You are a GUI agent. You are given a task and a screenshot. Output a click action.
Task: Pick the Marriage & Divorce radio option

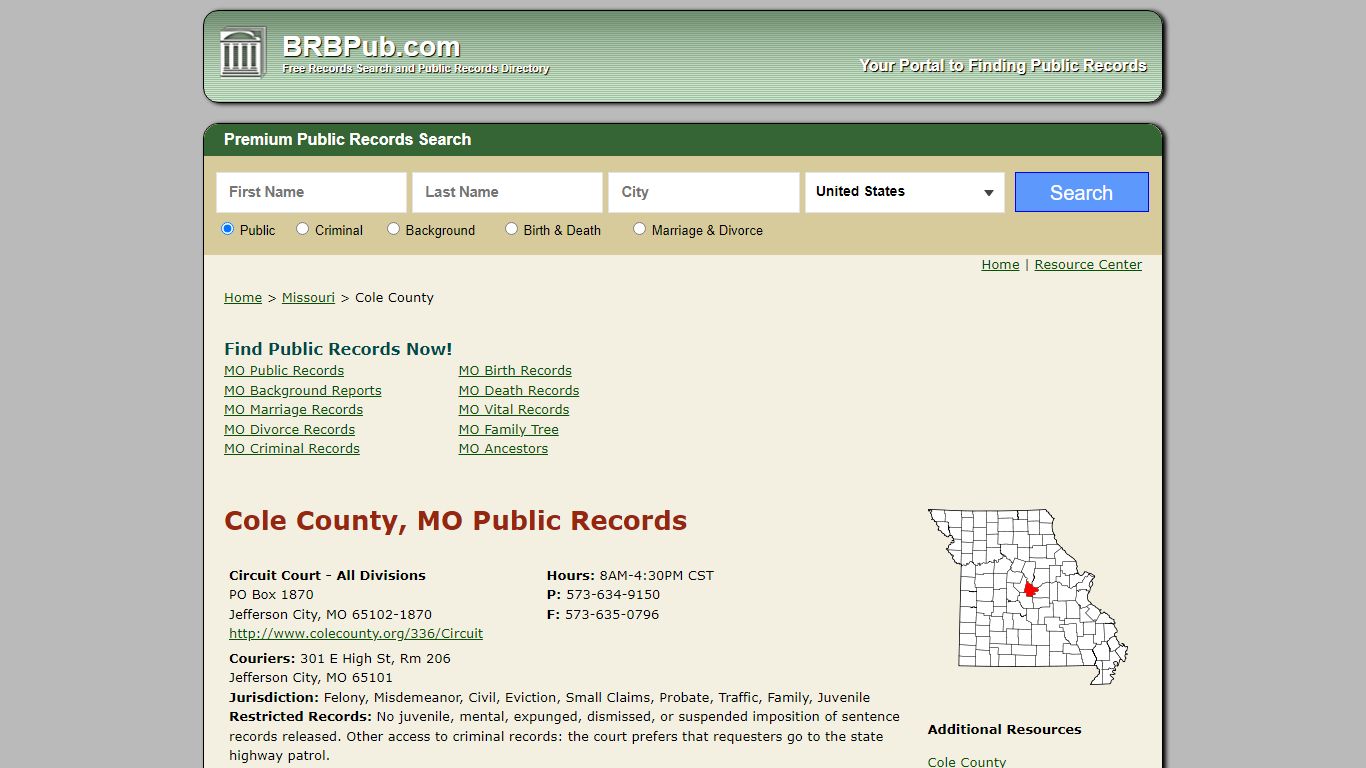pyautogui.click(x=639, y=229)
